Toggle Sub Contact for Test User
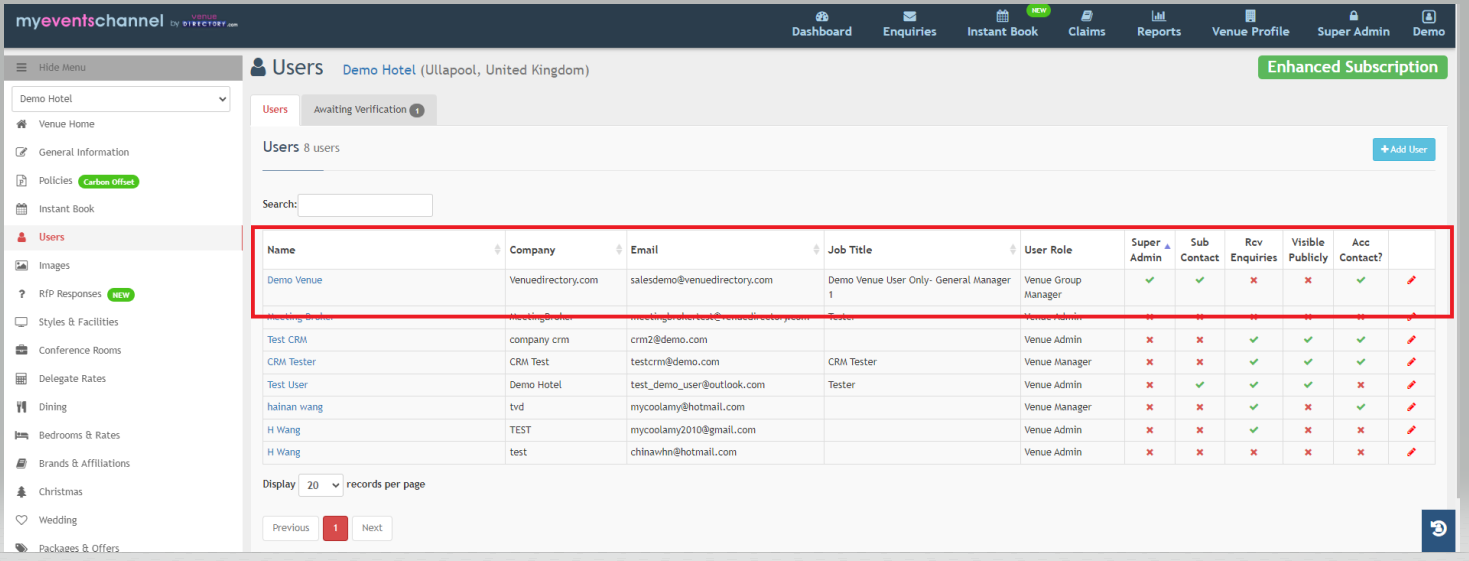The height and width of the screenshot is (561, 1469). pos(1199,385)
